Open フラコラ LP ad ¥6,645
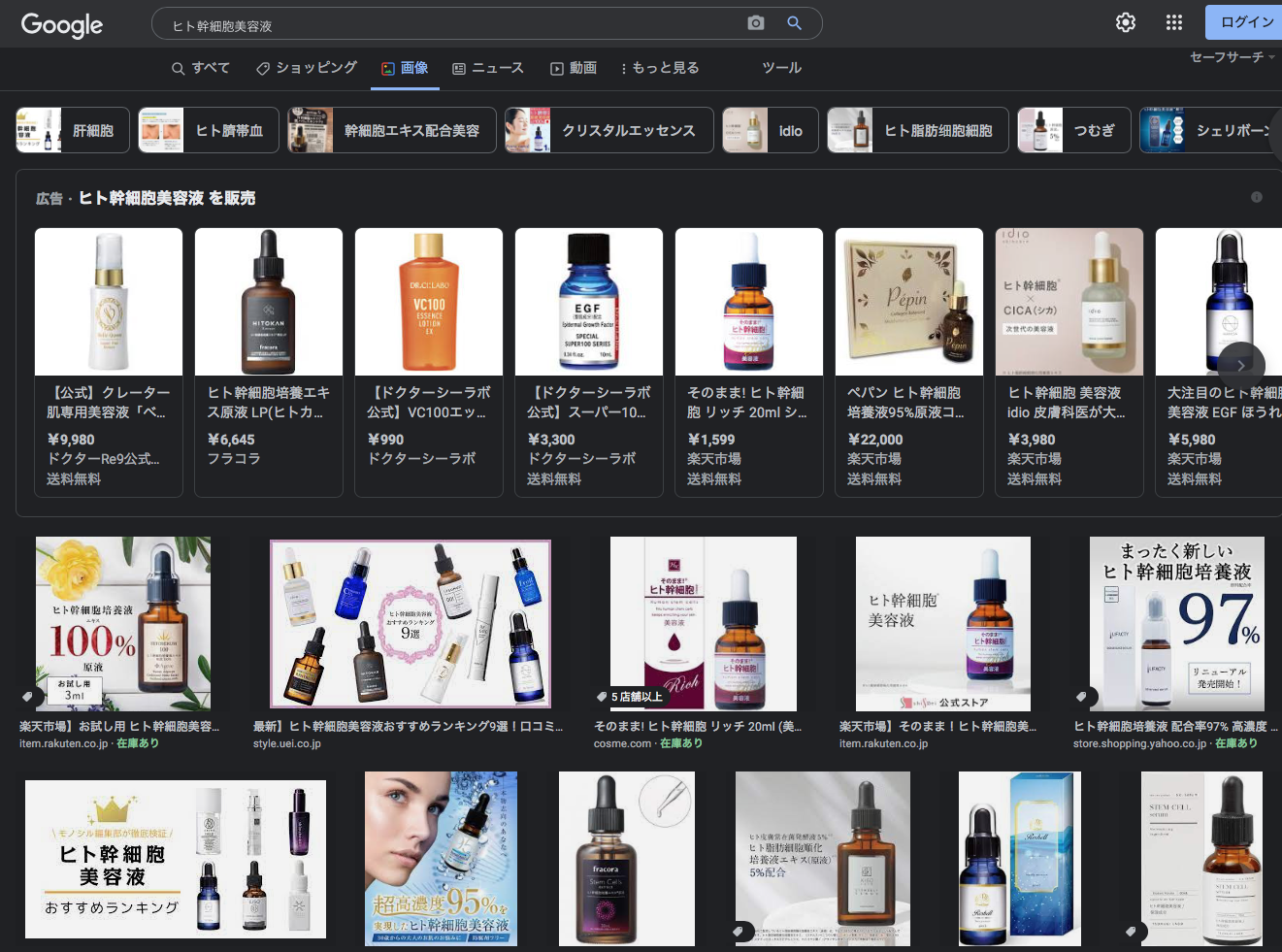The width and height of the screenshot is (1282, 952). pos(269,362)
